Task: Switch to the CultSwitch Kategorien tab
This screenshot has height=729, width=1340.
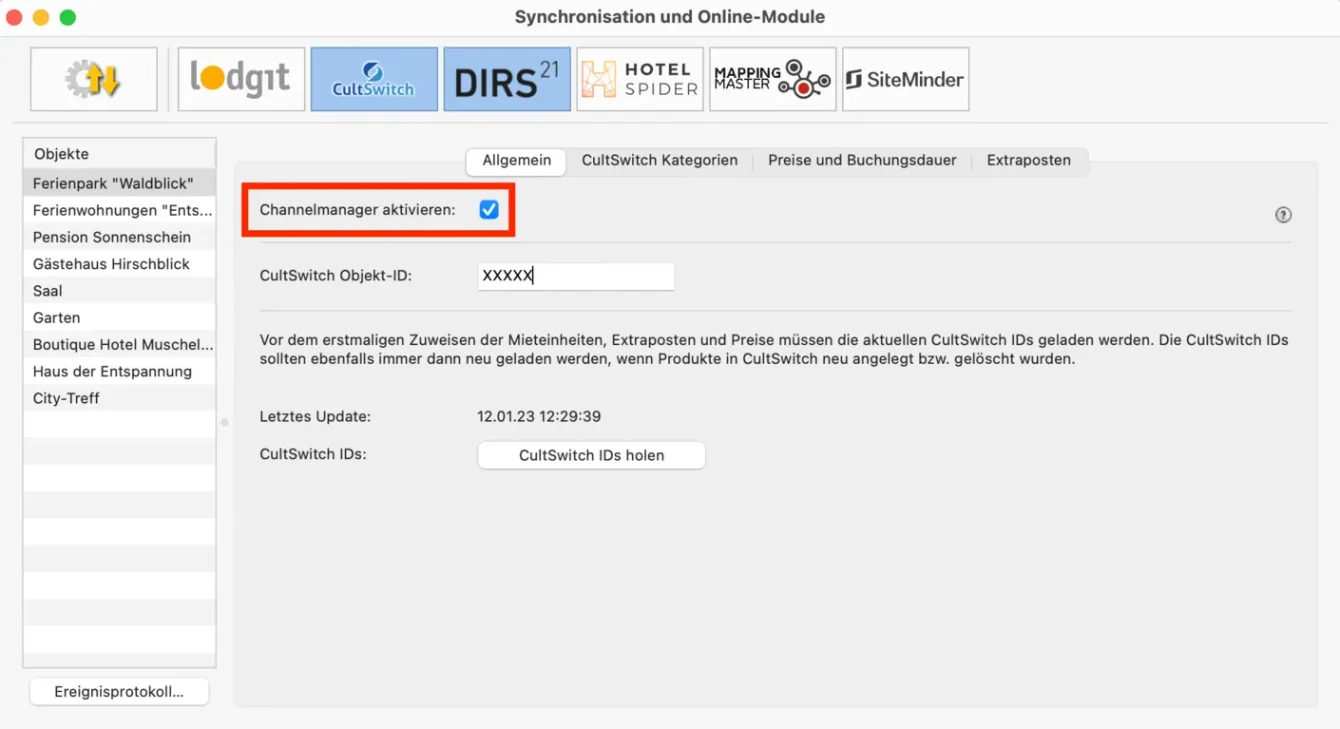Action: click(660, 161)
